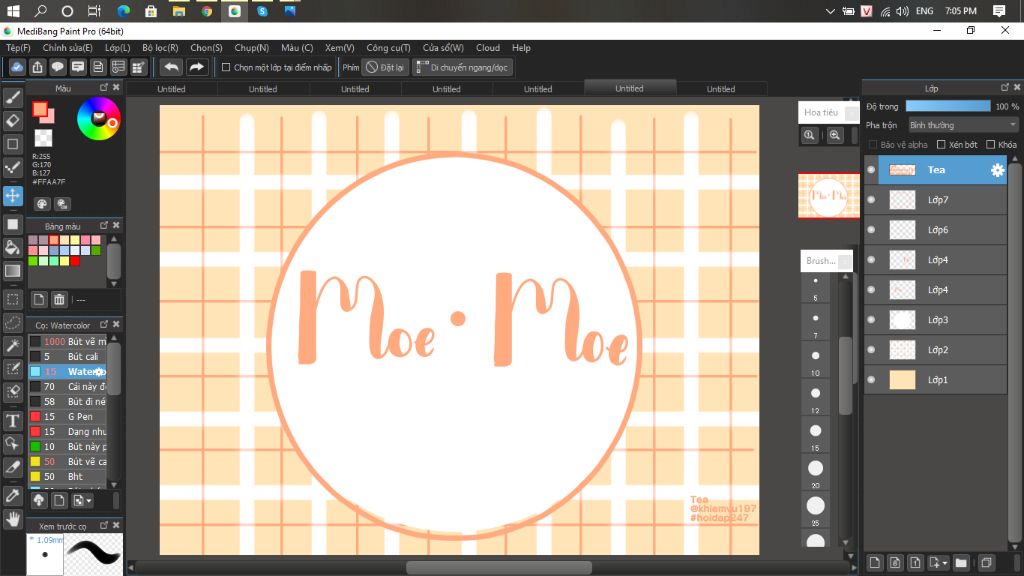Click the 'Di chuyển ngang/dọc' button
The width and height of the screenshot is (1024, 576).
point(463,68)
